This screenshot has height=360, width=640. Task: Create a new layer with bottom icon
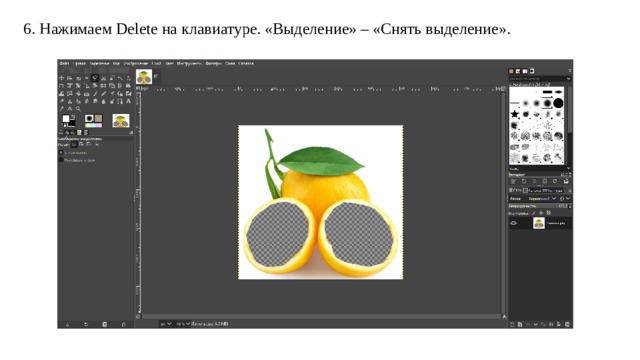tap(512, 324)
